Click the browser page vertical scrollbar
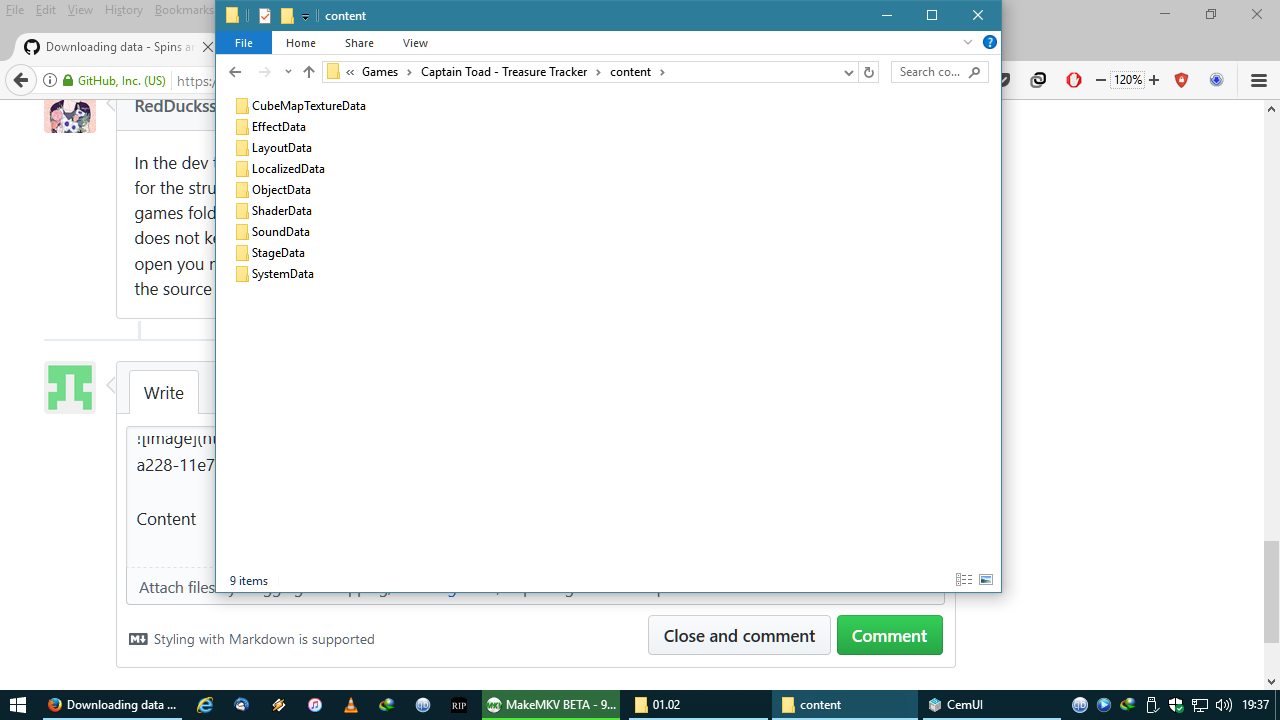 [1271, 590]
